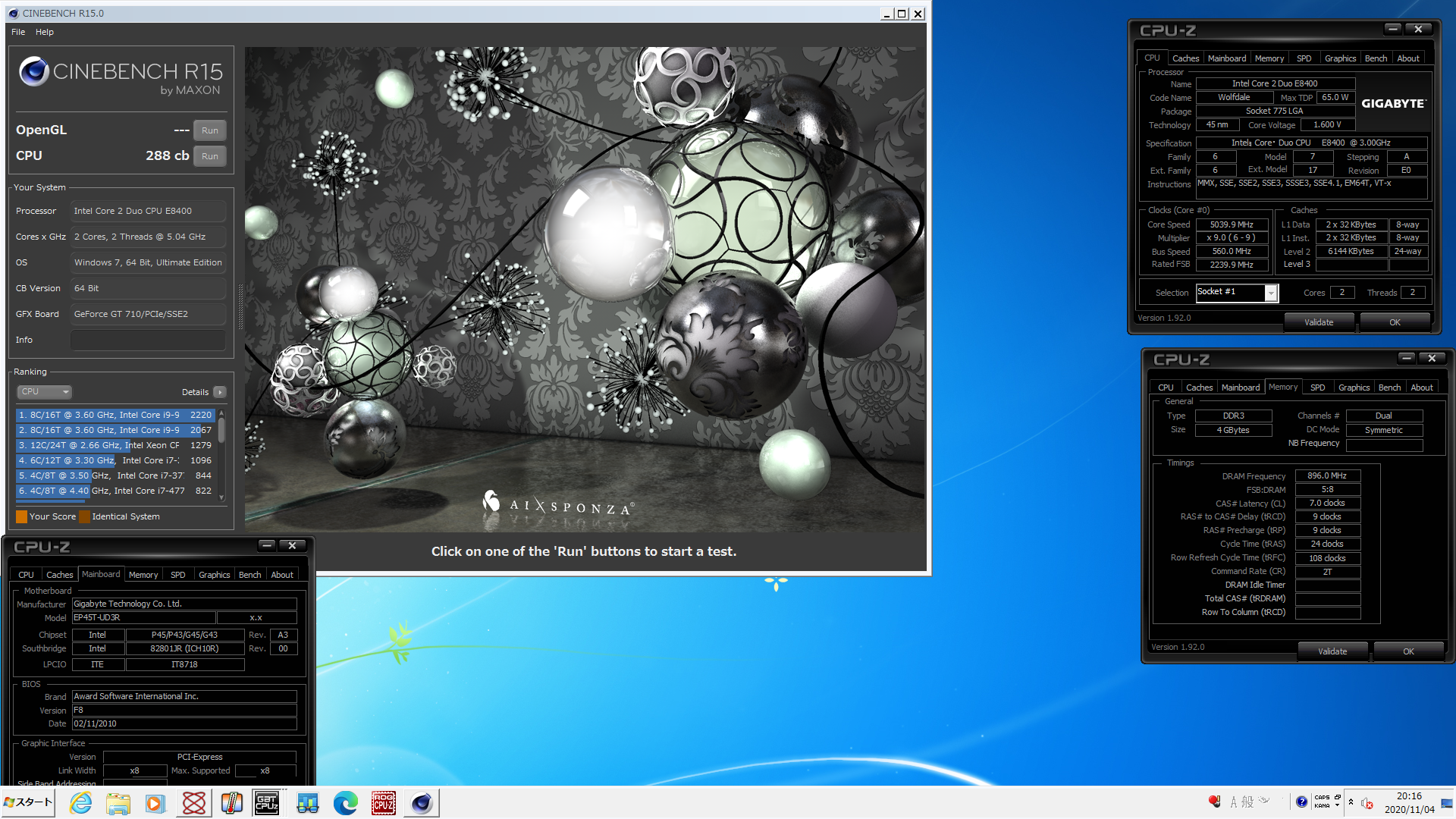The width and height of the screenshot is (1456, 819).
Task: Click the muted volume speaker tray icon
Action: coord(1367,803)
